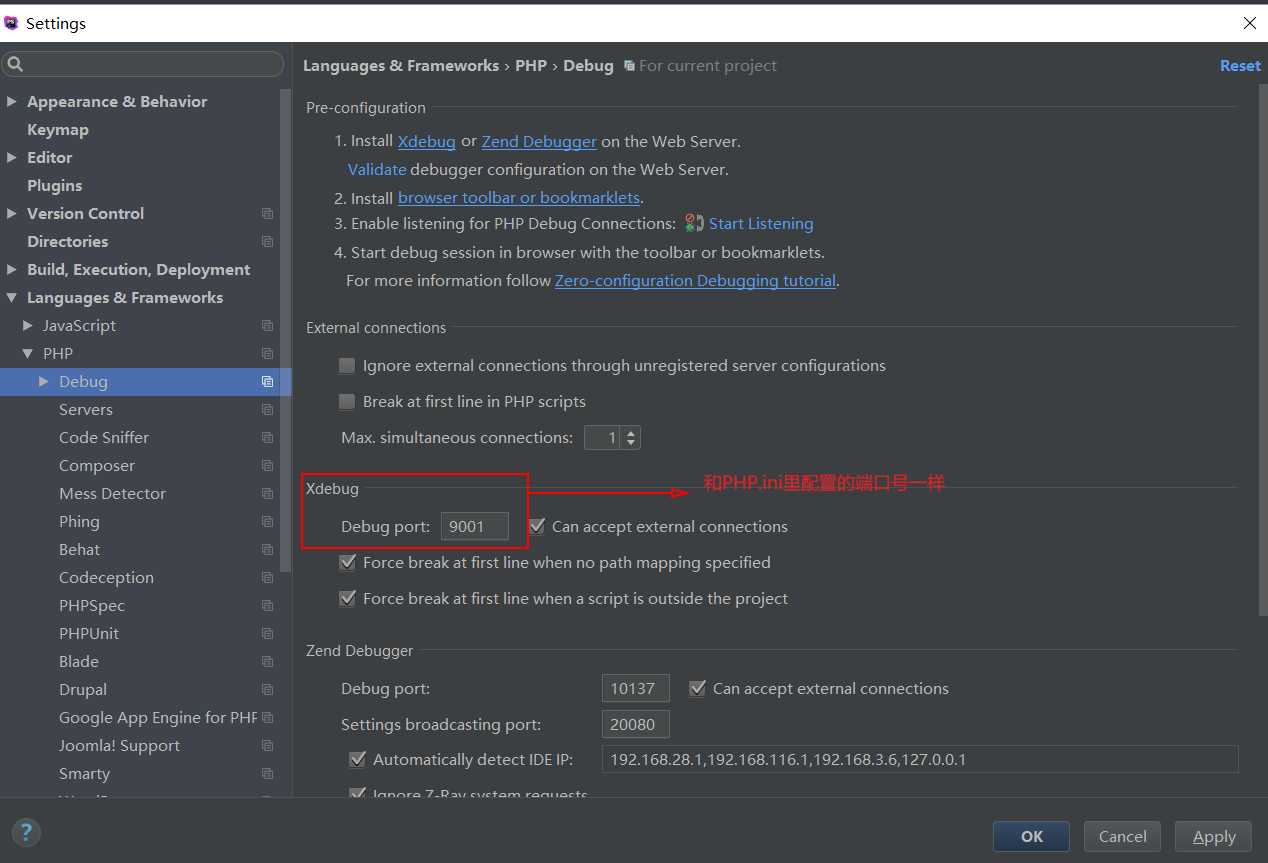The image size is (1268, 863).
Task: Open help with the question mark button
Action: point(26,832)
